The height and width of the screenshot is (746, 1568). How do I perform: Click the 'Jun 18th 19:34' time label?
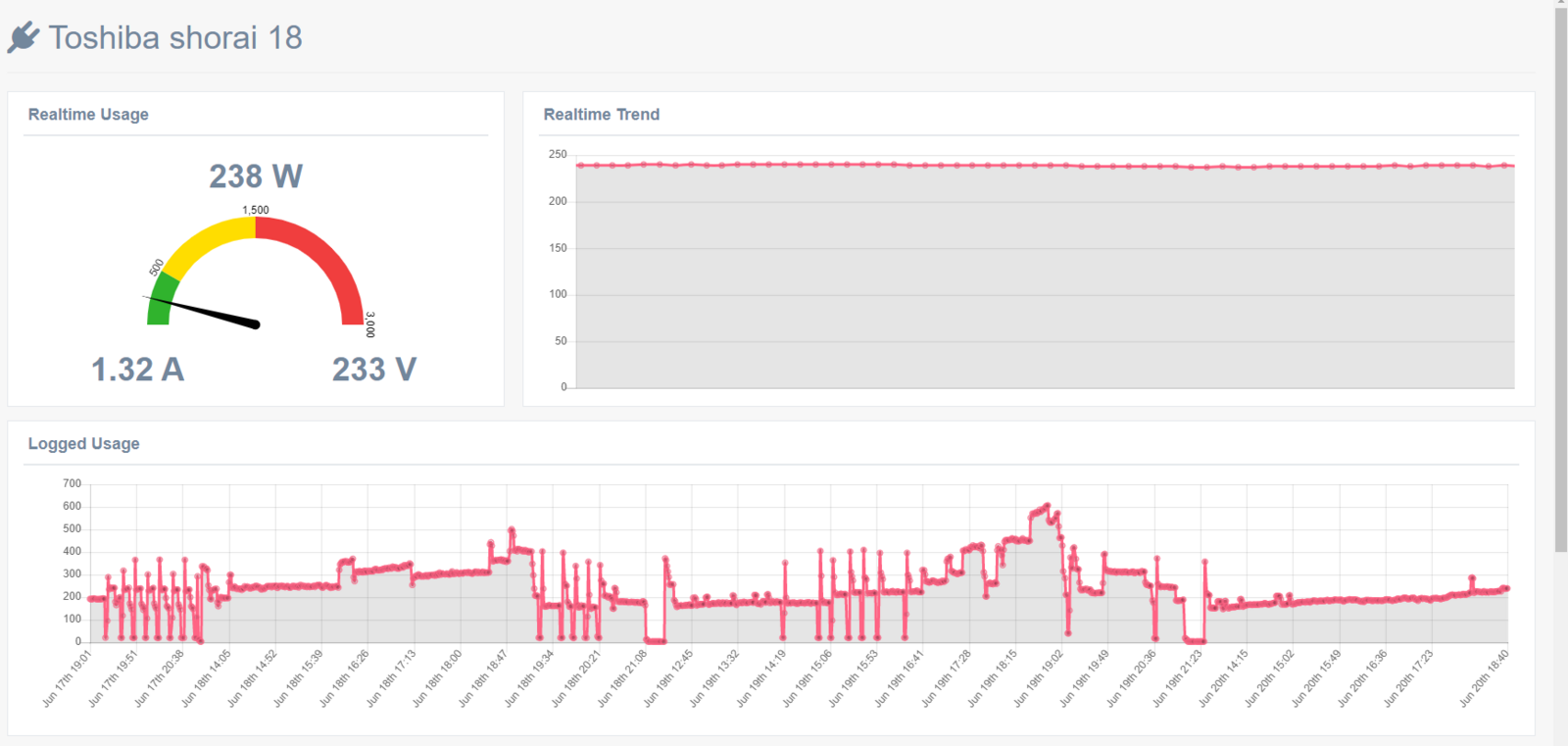coord(529,677)
